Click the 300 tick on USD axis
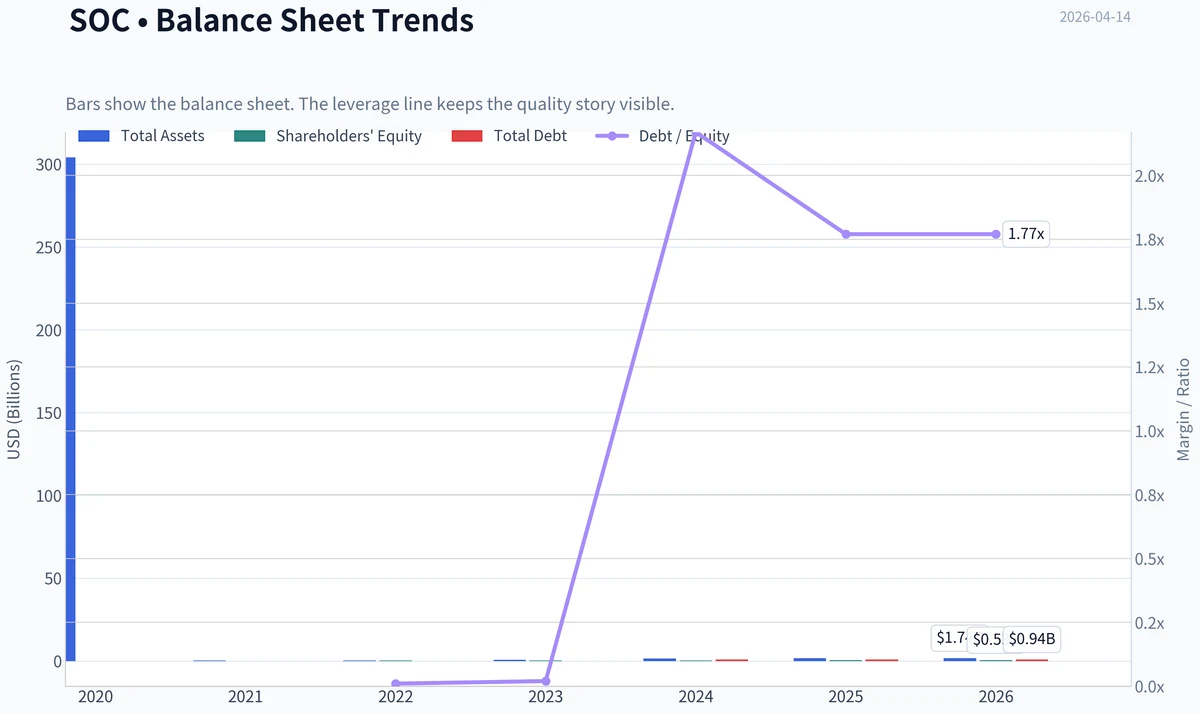This screenshot has width=1200, height=713. point(49,165)
